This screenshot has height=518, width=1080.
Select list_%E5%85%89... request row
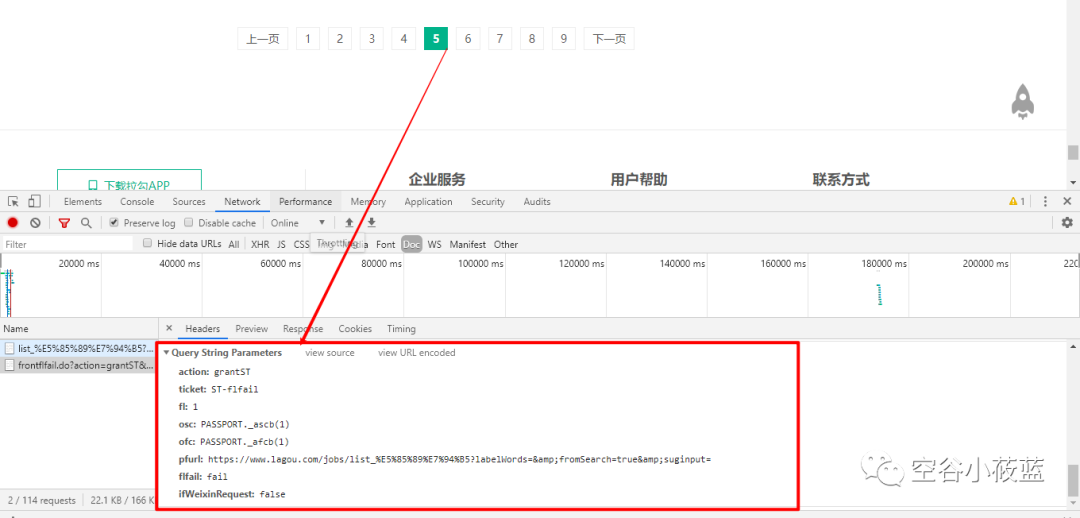tap(79, 348)
